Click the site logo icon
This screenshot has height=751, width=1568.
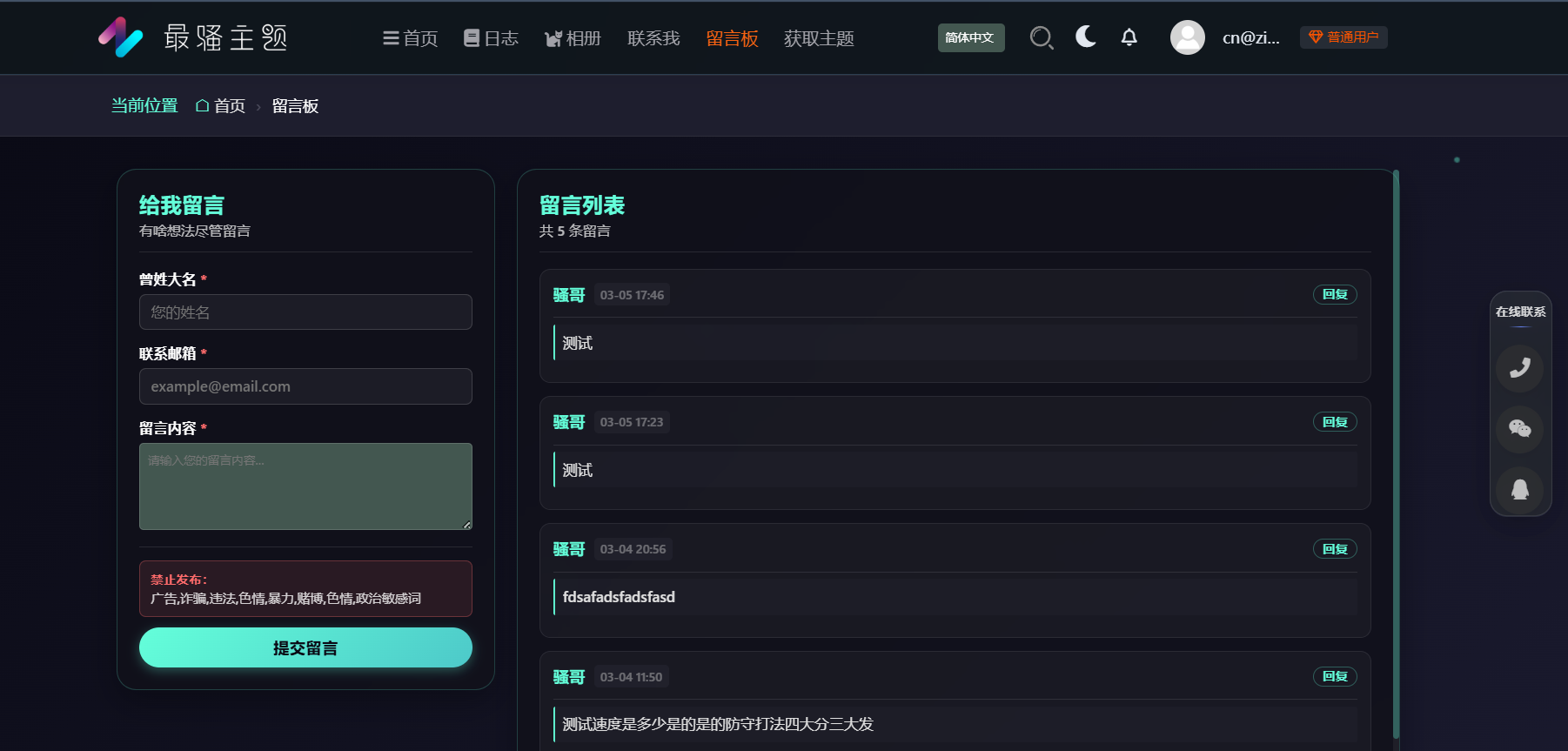120,37
